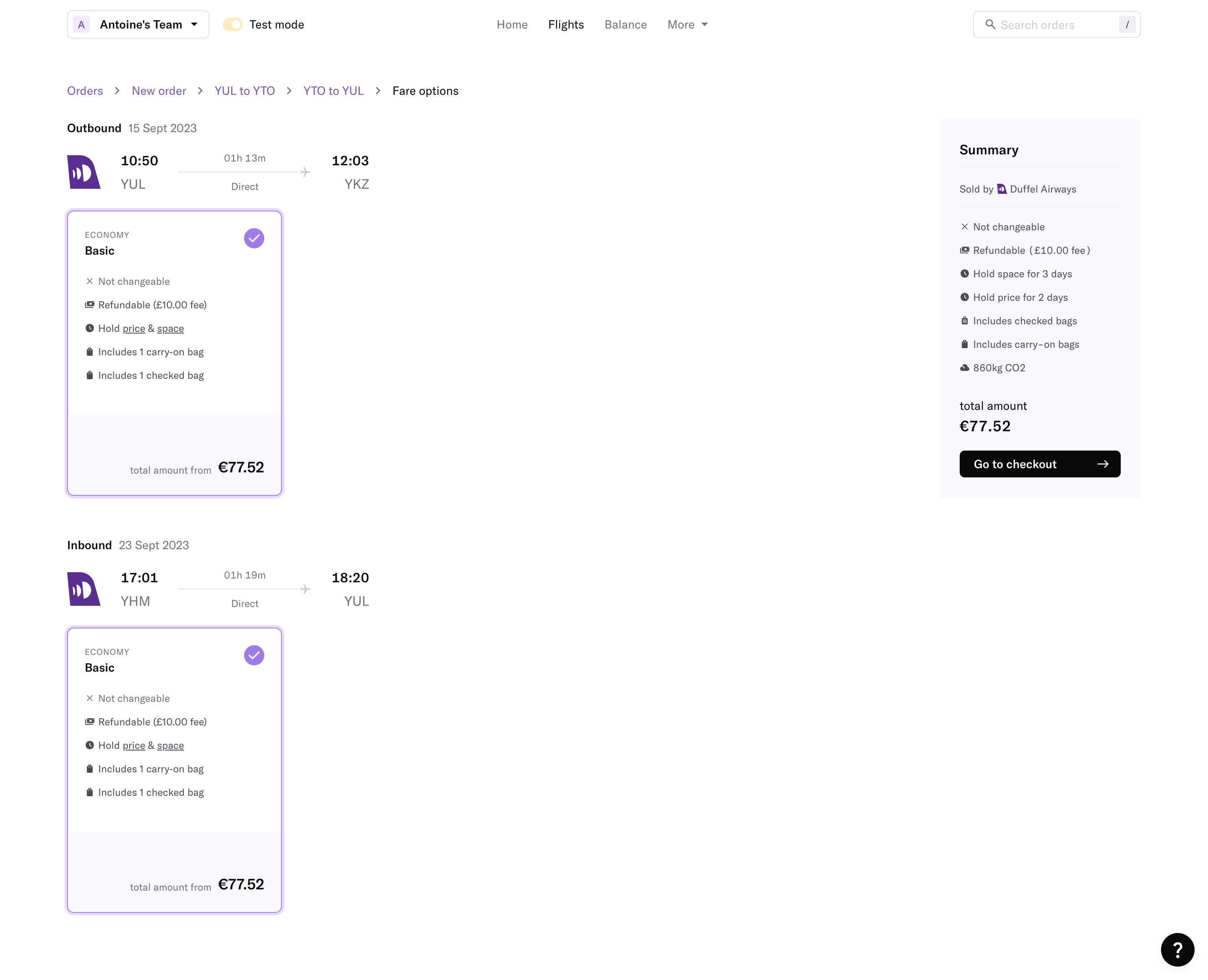Click the Search orders field
1208x980 pixels.
(1056, 24)
